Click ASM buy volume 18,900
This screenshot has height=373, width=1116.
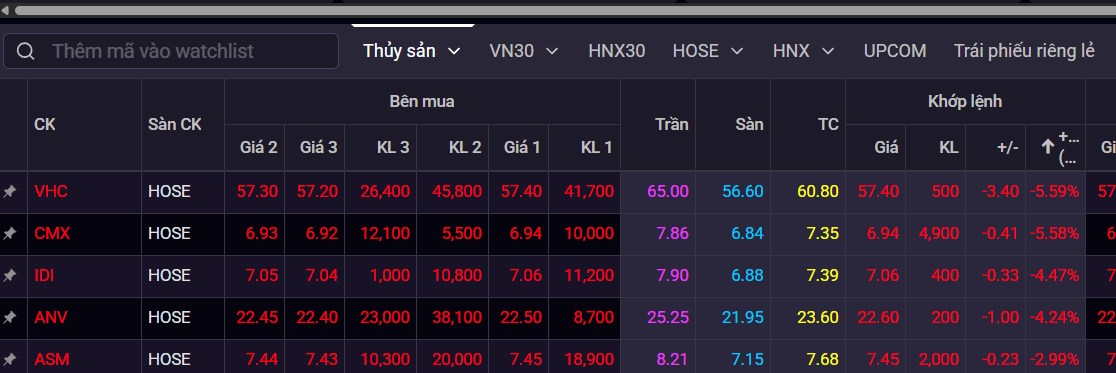pyautogui.click(x=589, y=359)
